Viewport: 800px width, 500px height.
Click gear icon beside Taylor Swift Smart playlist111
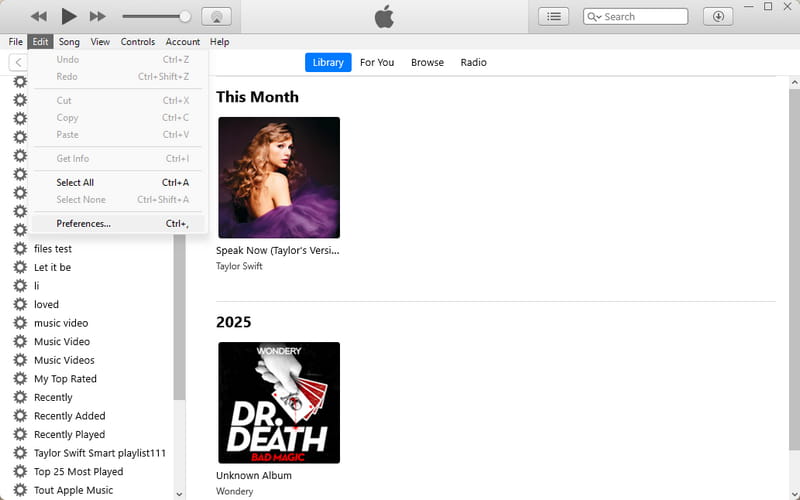pos(20,453)
